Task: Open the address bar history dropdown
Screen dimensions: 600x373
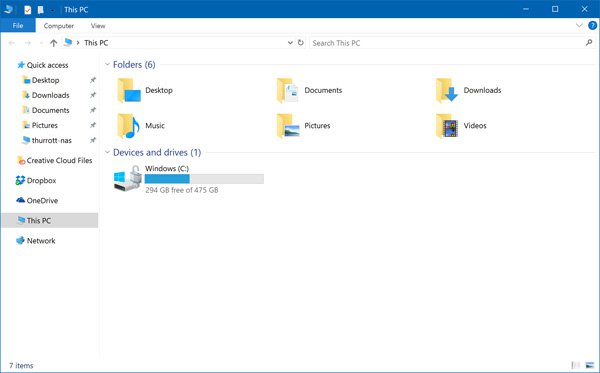Action: 290,43
